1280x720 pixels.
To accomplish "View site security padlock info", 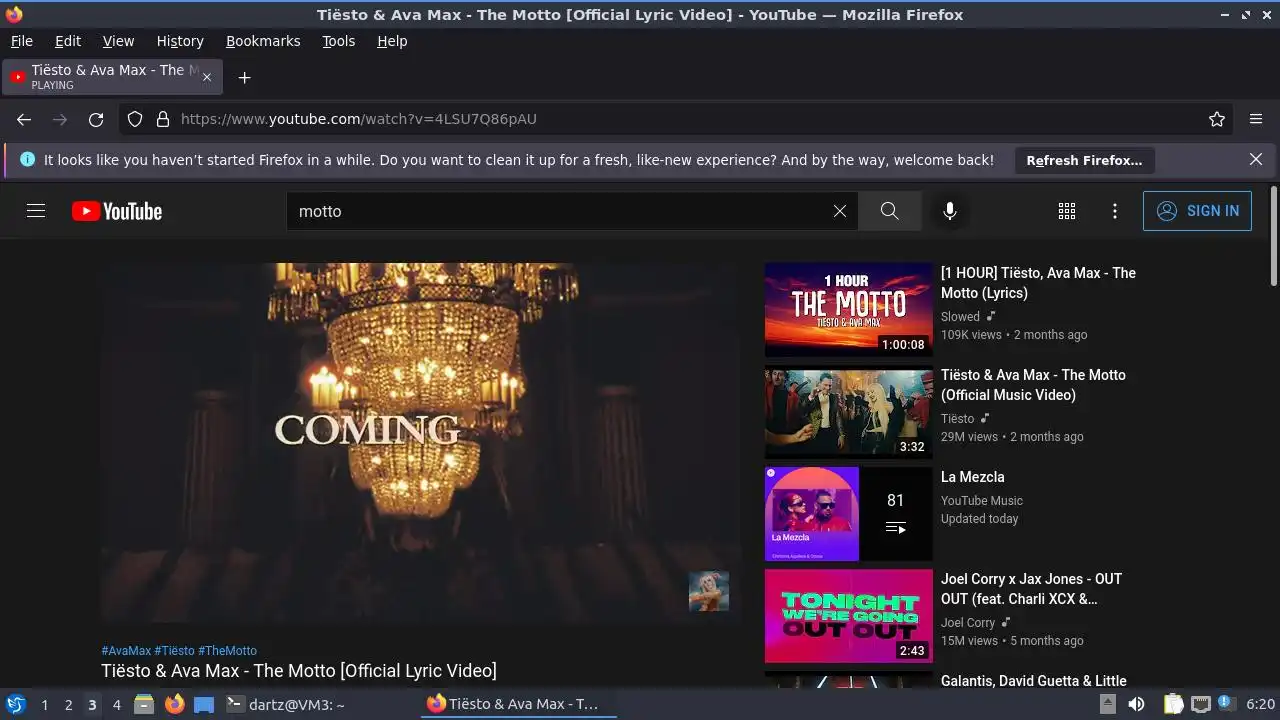I will tap(163, 119).
